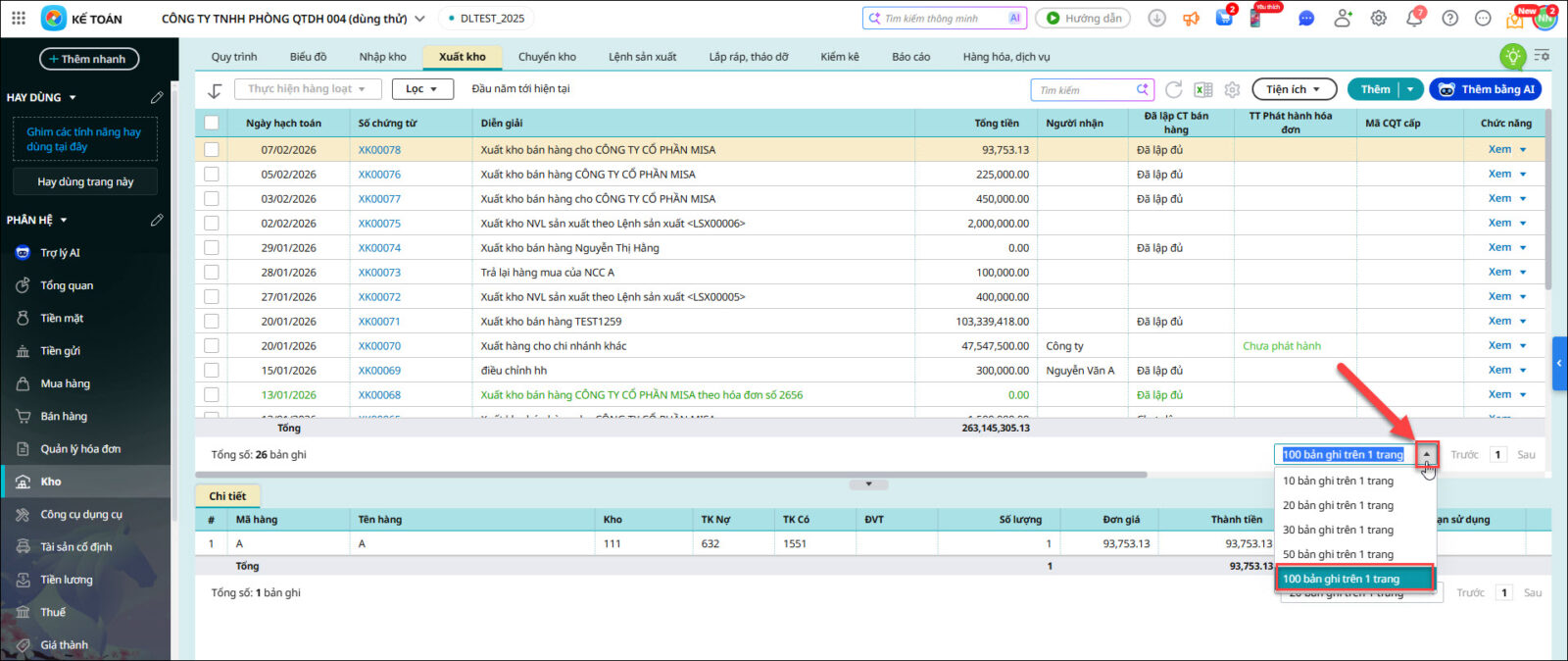Click the refresh icon beside search box

[1173, 89]
